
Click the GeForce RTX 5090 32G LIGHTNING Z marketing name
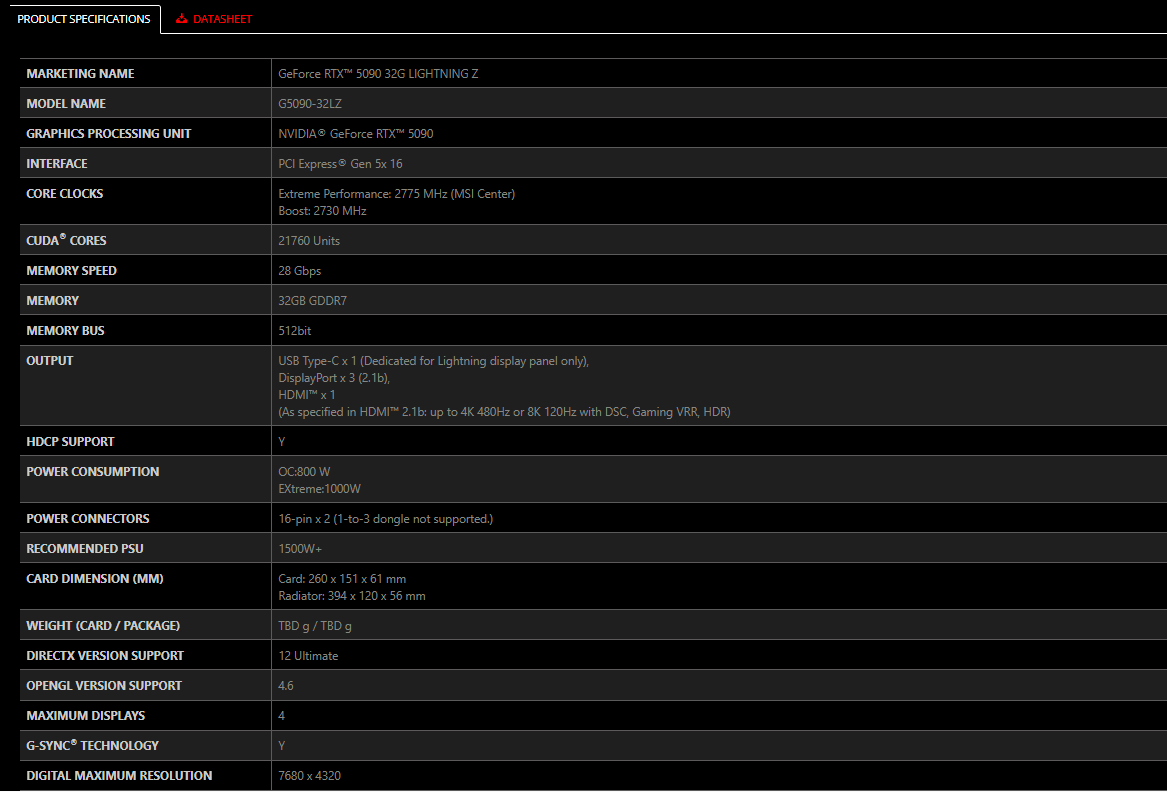[378, 74]
